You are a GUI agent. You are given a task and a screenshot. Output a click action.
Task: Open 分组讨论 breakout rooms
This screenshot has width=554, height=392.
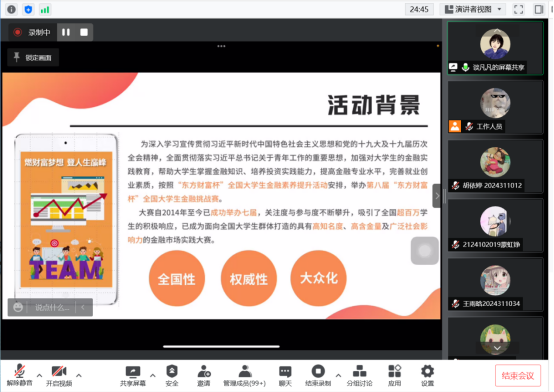(x=359, y=376)
